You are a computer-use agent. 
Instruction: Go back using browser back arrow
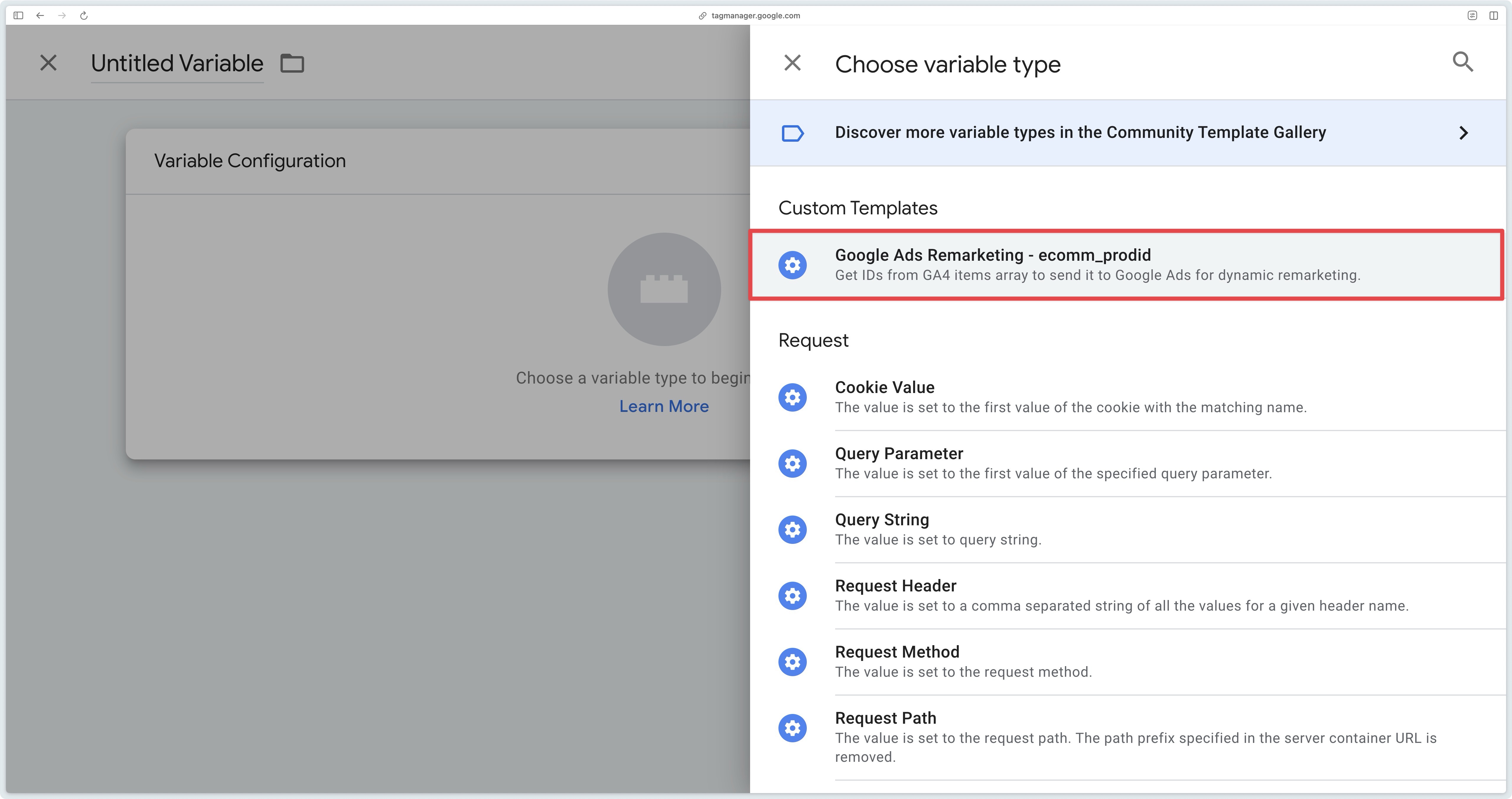pyautogui.click(x=40, y=15)
